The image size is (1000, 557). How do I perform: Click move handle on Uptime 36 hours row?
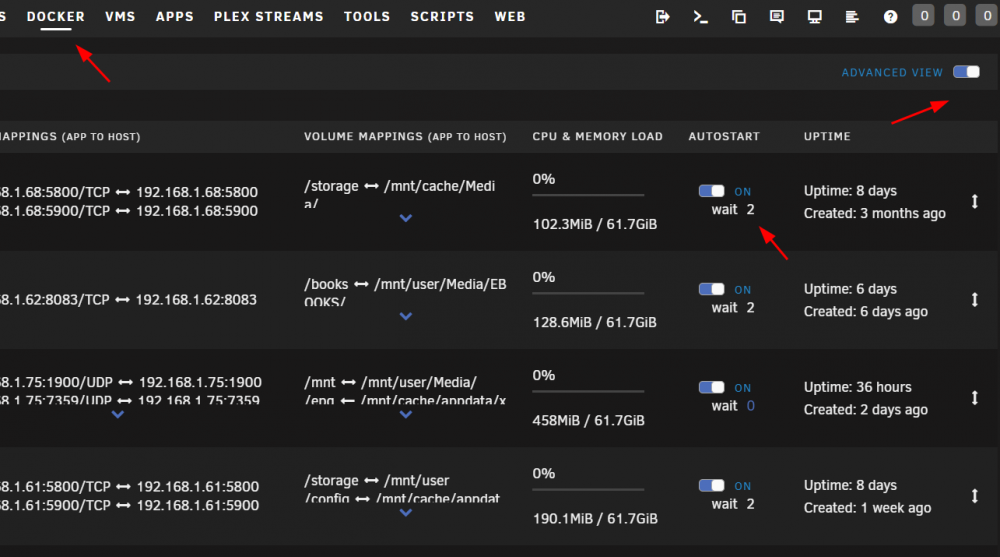(974, 398)
